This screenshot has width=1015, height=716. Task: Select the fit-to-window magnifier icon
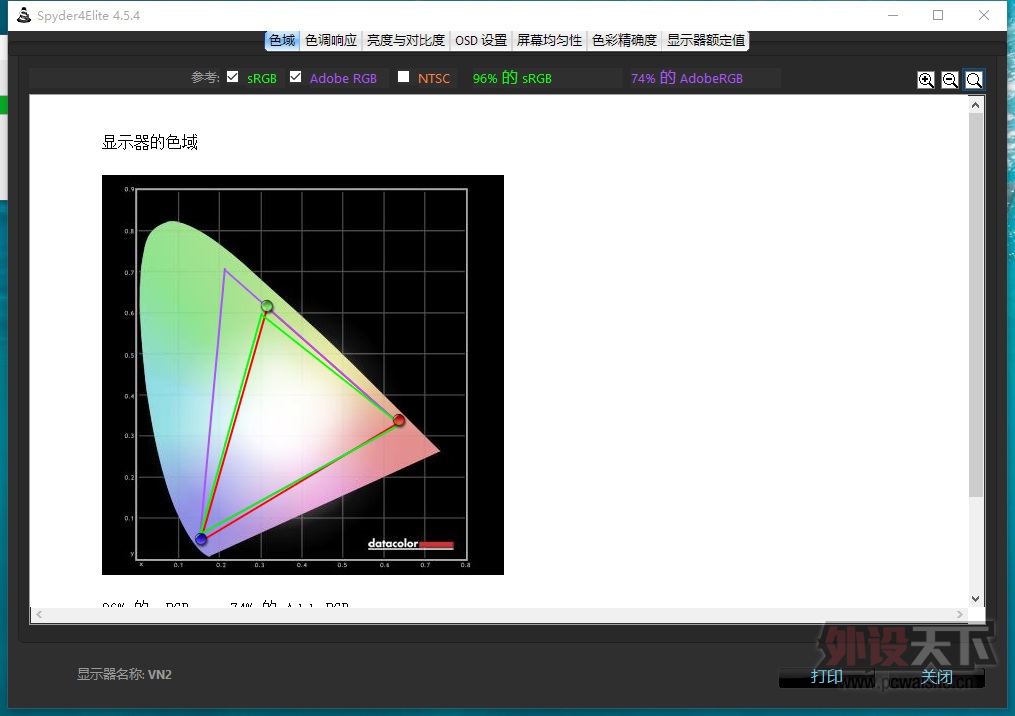tap(974, 80)
